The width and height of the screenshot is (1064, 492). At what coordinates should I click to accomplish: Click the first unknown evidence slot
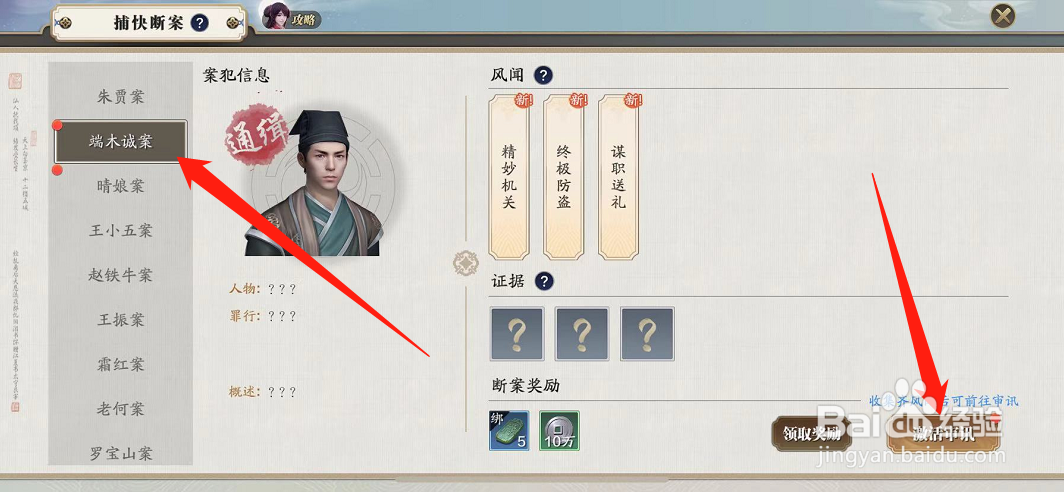point(517,333)
